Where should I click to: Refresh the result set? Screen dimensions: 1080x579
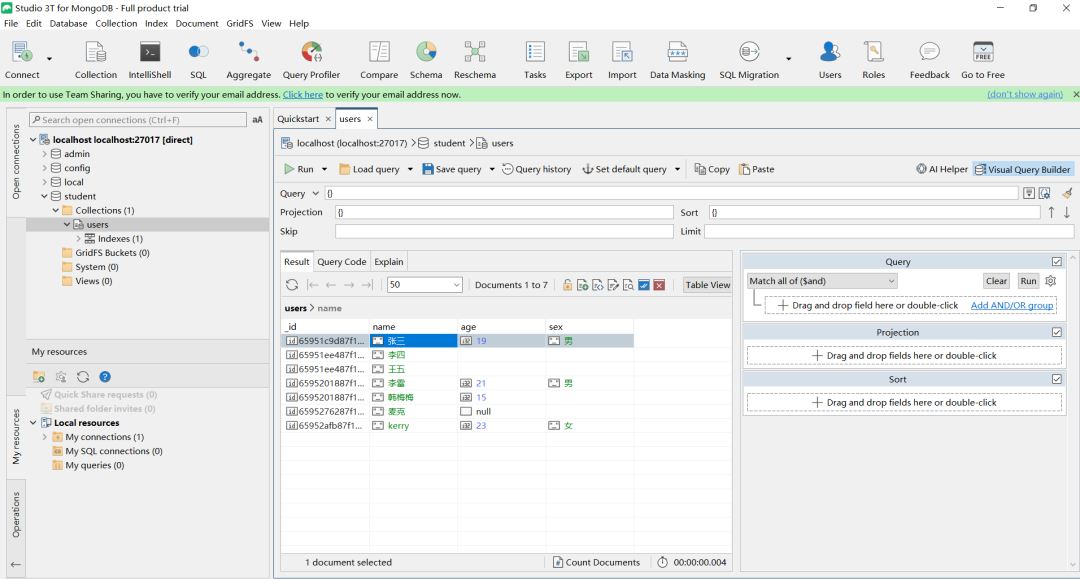click(x=292, y=285)
